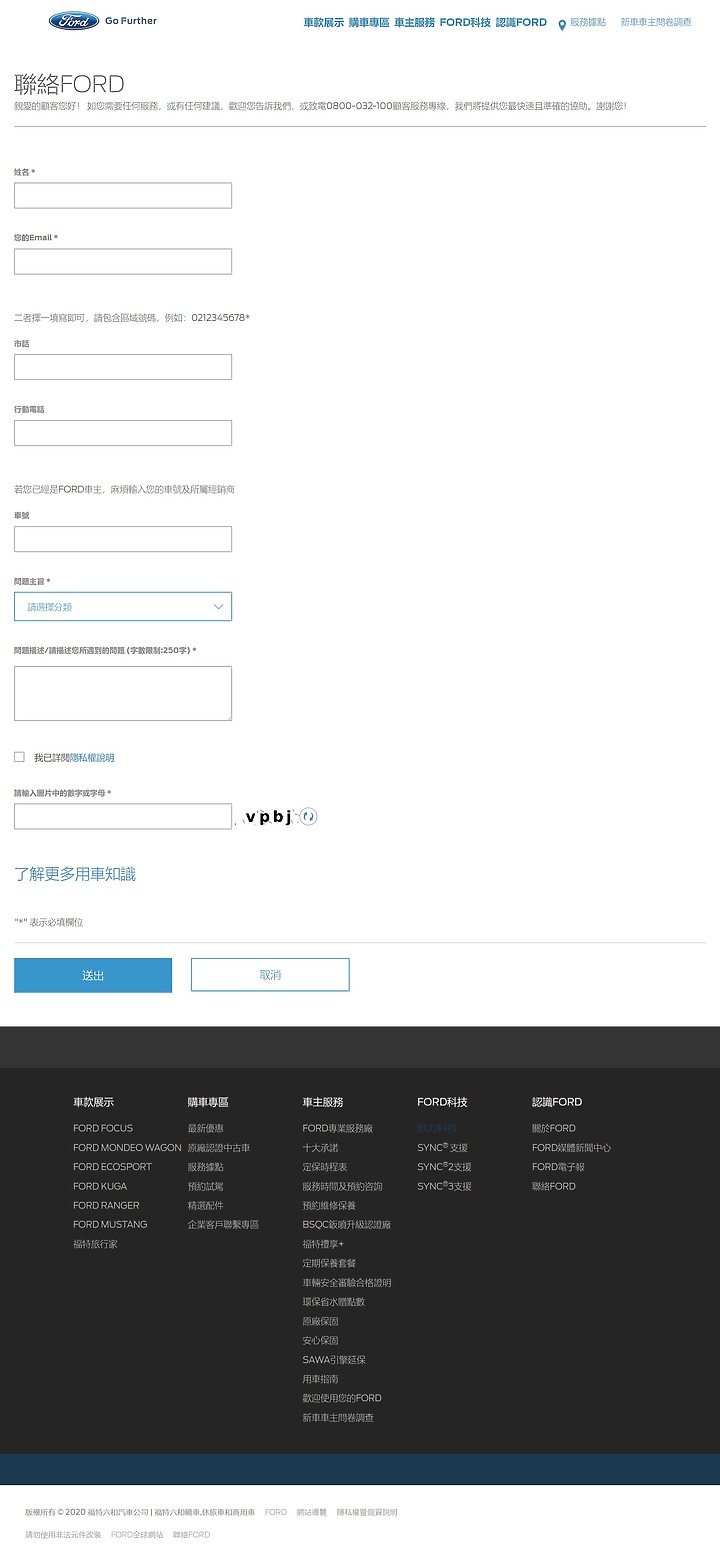
Task: Click the captcha text input field
Action: (x=123, y=817)
